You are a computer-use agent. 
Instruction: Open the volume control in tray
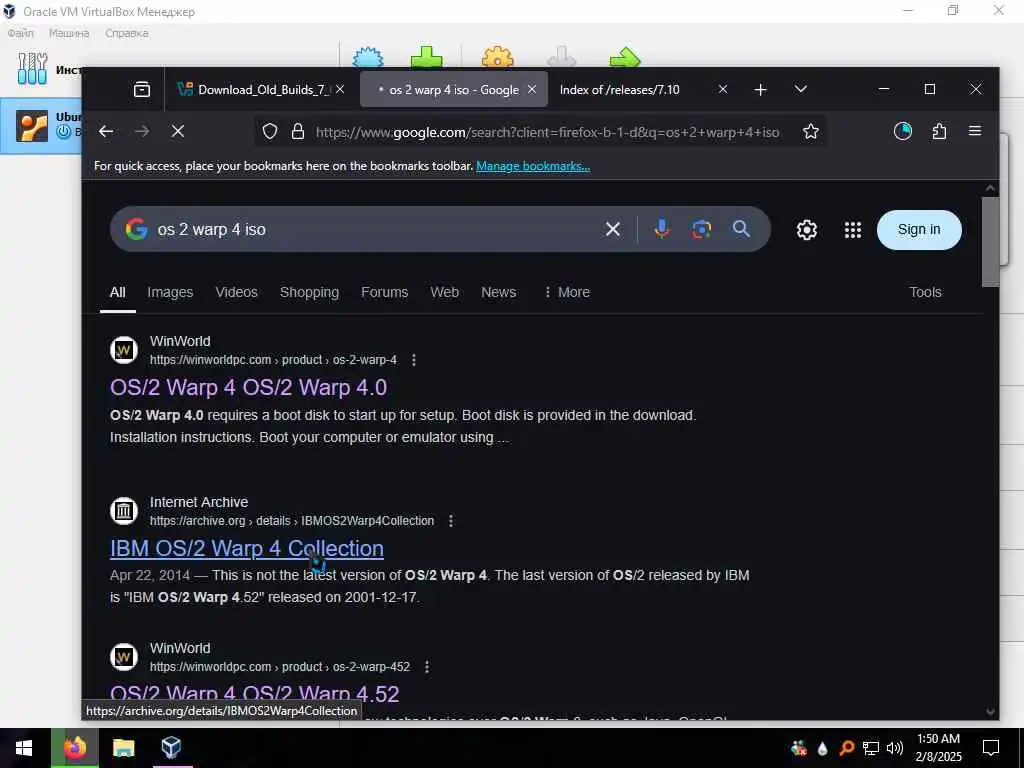pyautogui.click(x=895, y=748)
